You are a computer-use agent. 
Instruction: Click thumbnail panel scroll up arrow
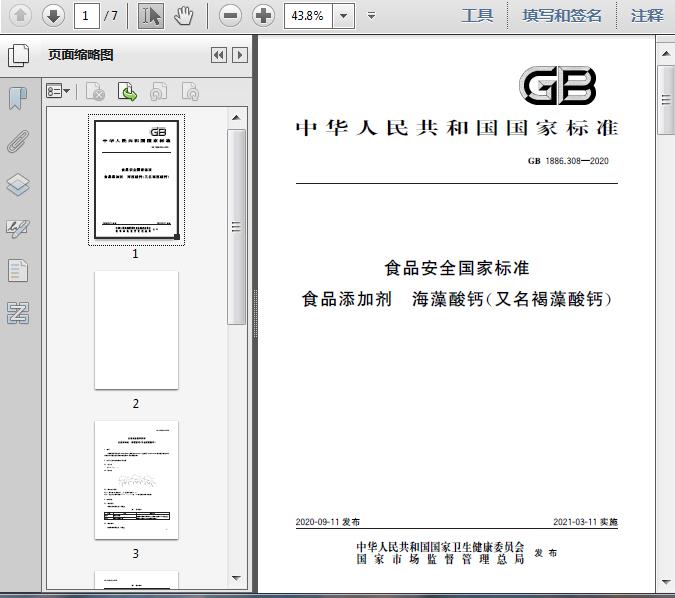[x=236, y=118]
